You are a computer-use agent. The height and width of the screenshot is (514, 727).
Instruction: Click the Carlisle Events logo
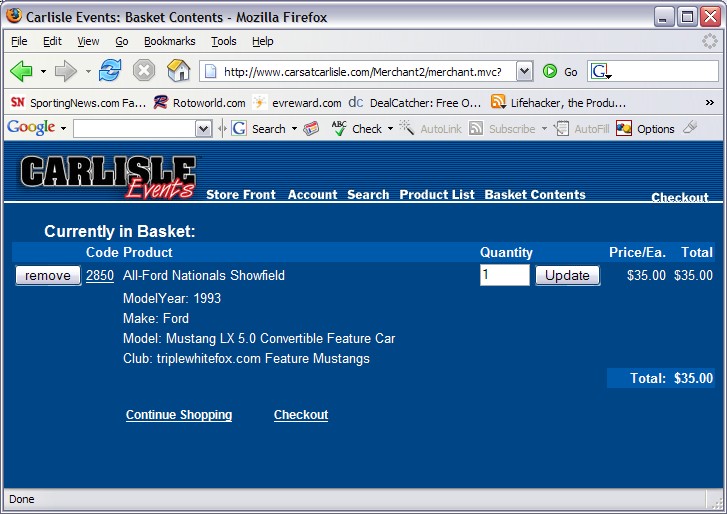coord(108,177)
